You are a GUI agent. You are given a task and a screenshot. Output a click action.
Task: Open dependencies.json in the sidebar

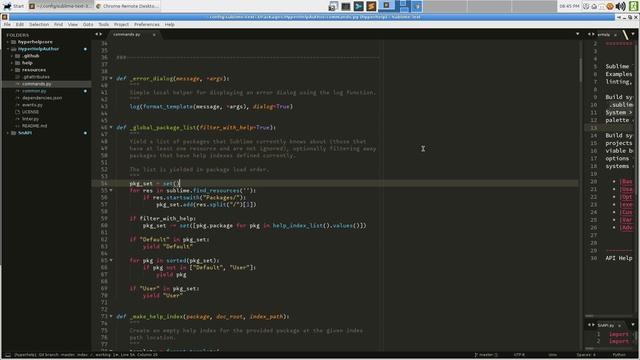pos(42,98)
